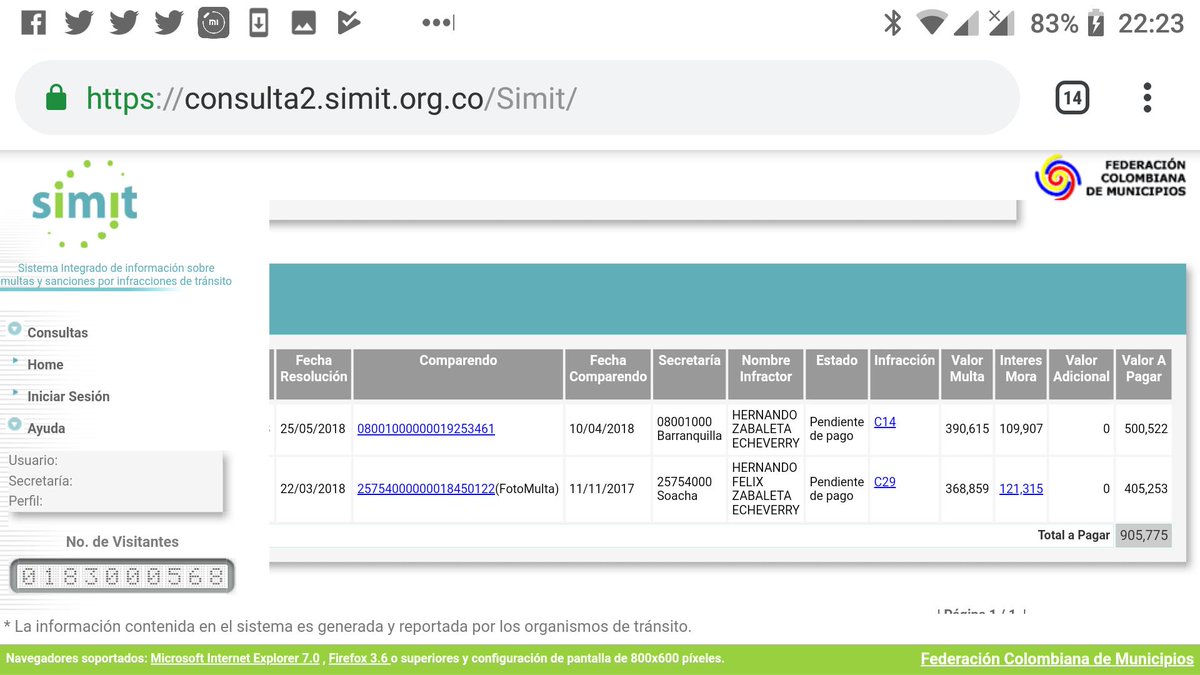Open interest value 121,315 link

[x=1021, y=489]
